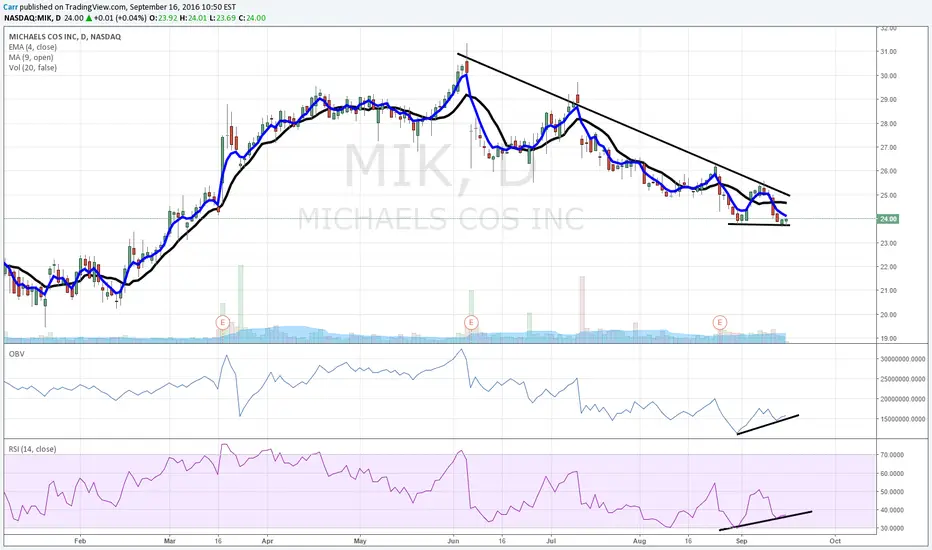
Task: Click the 27.00 price axis label
Action: coord(888,147)
